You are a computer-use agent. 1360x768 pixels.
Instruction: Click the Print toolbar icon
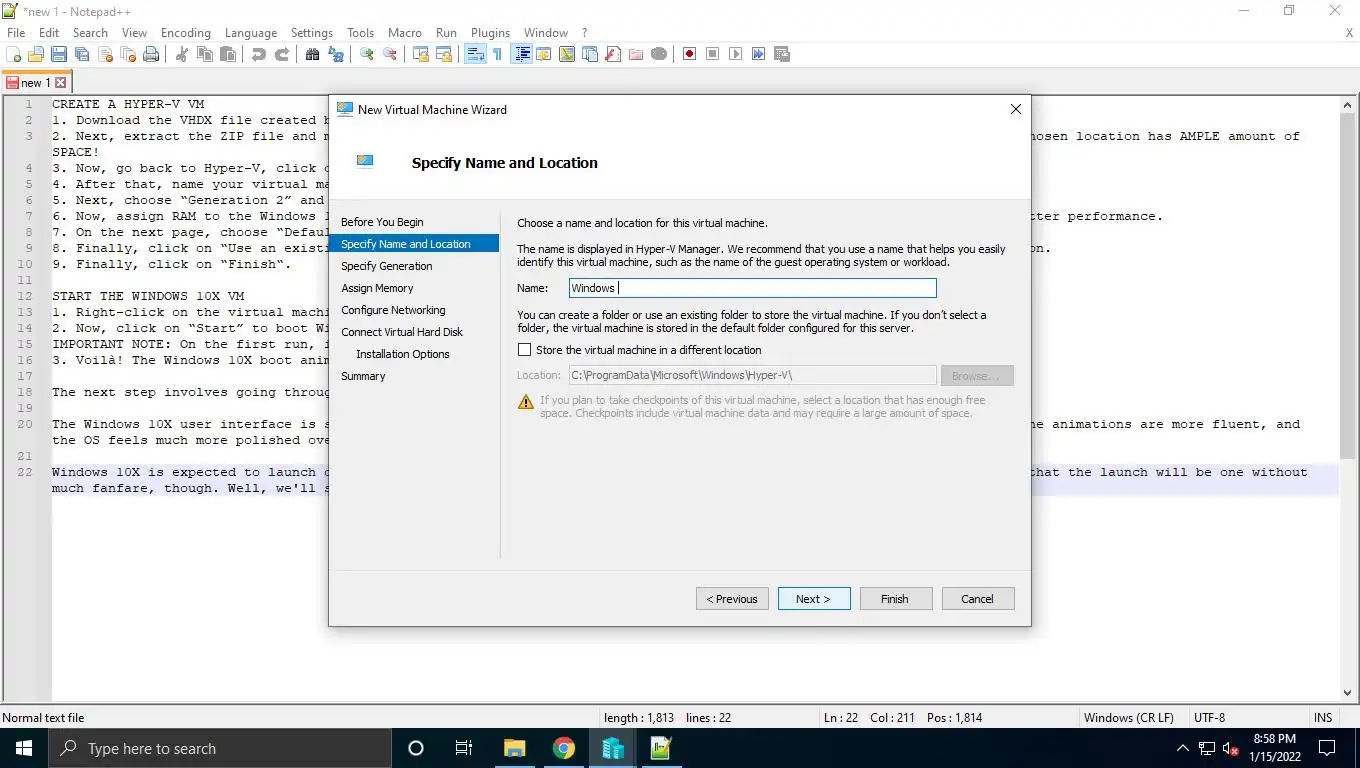click(151, 54)
